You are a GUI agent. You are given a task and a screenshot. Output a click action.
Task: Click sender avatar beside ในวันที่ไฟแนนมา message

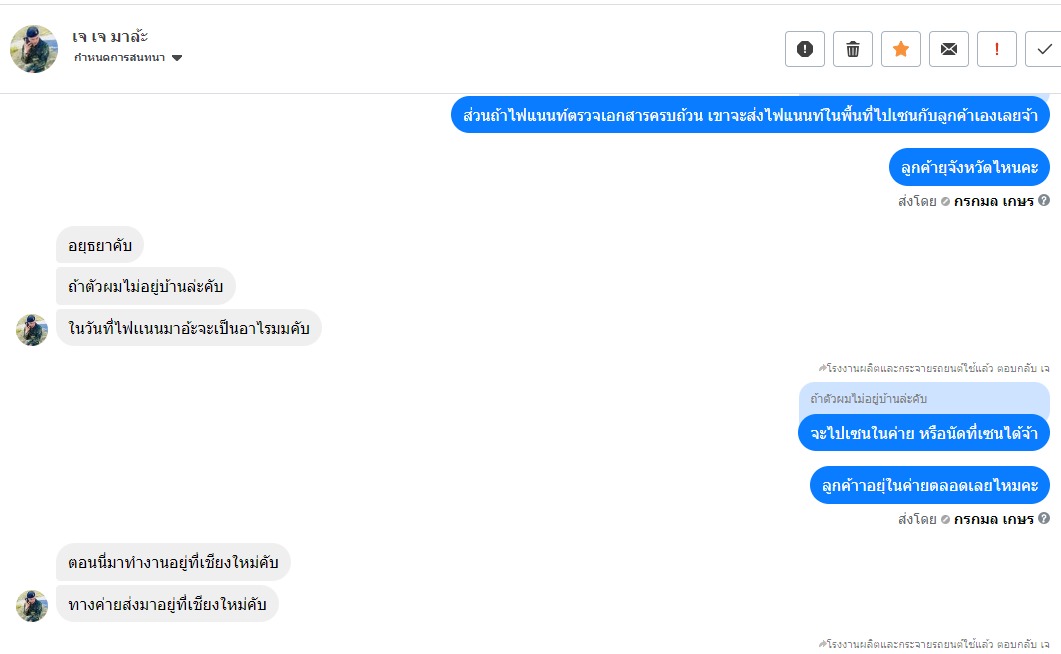tap(32, 329)
